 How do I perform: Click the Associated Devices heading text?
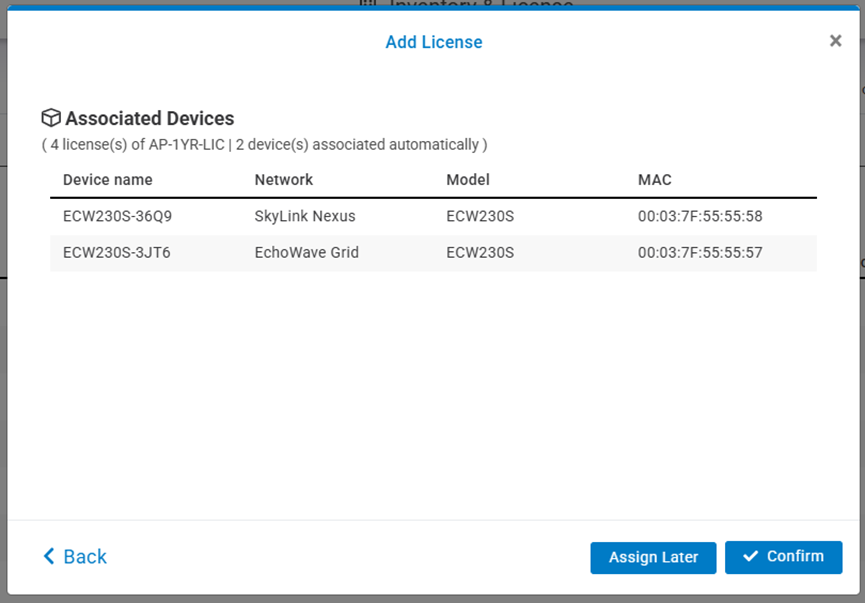click(149, 119)
